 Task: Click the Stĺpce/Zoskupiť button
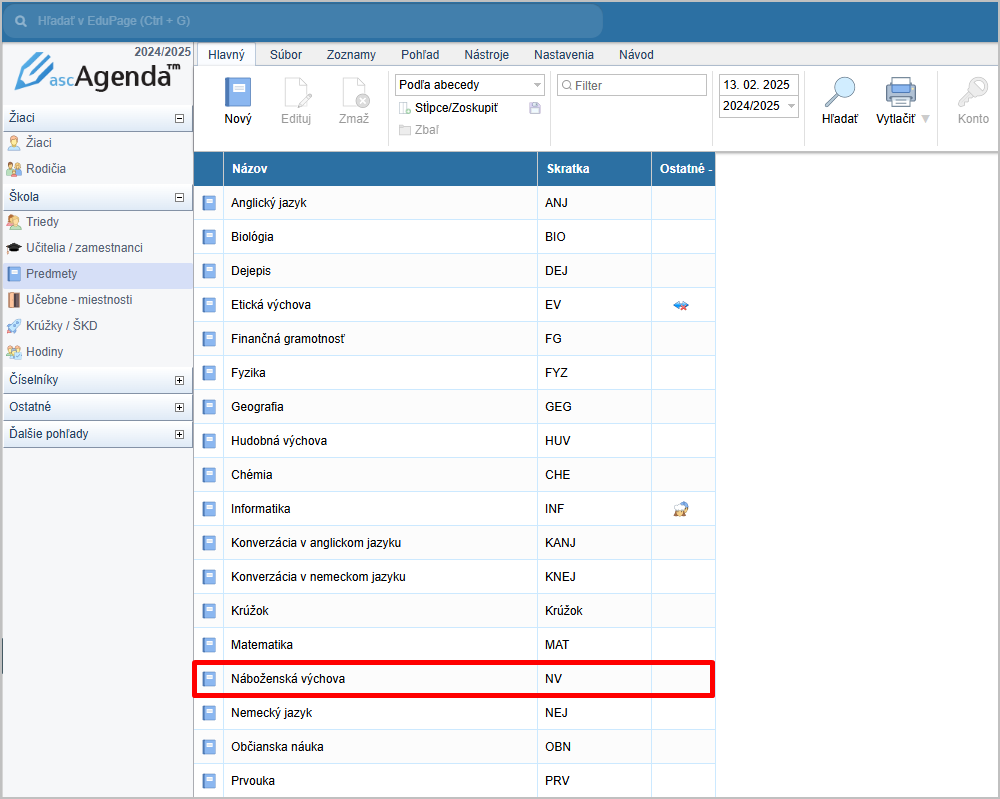(x=448, y=108)
